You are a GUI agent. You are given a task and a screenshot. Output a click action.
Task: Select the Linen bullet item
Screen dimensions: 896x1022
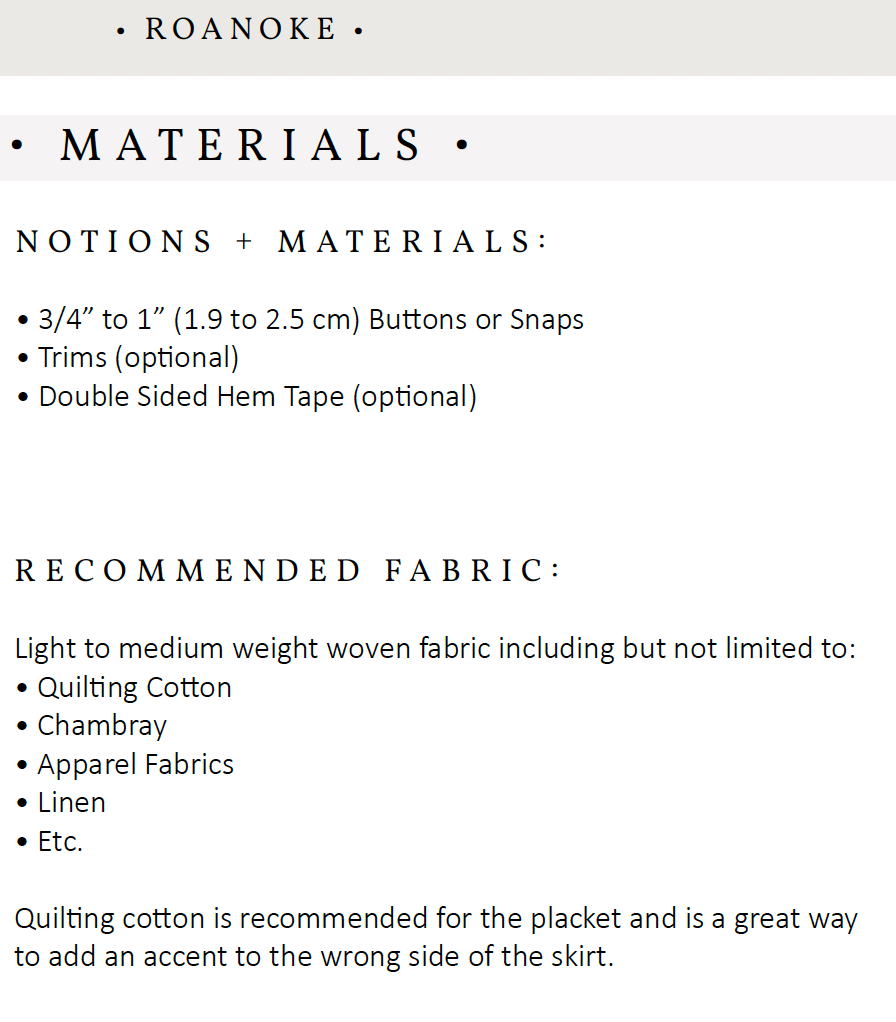[x=71, y=803]
